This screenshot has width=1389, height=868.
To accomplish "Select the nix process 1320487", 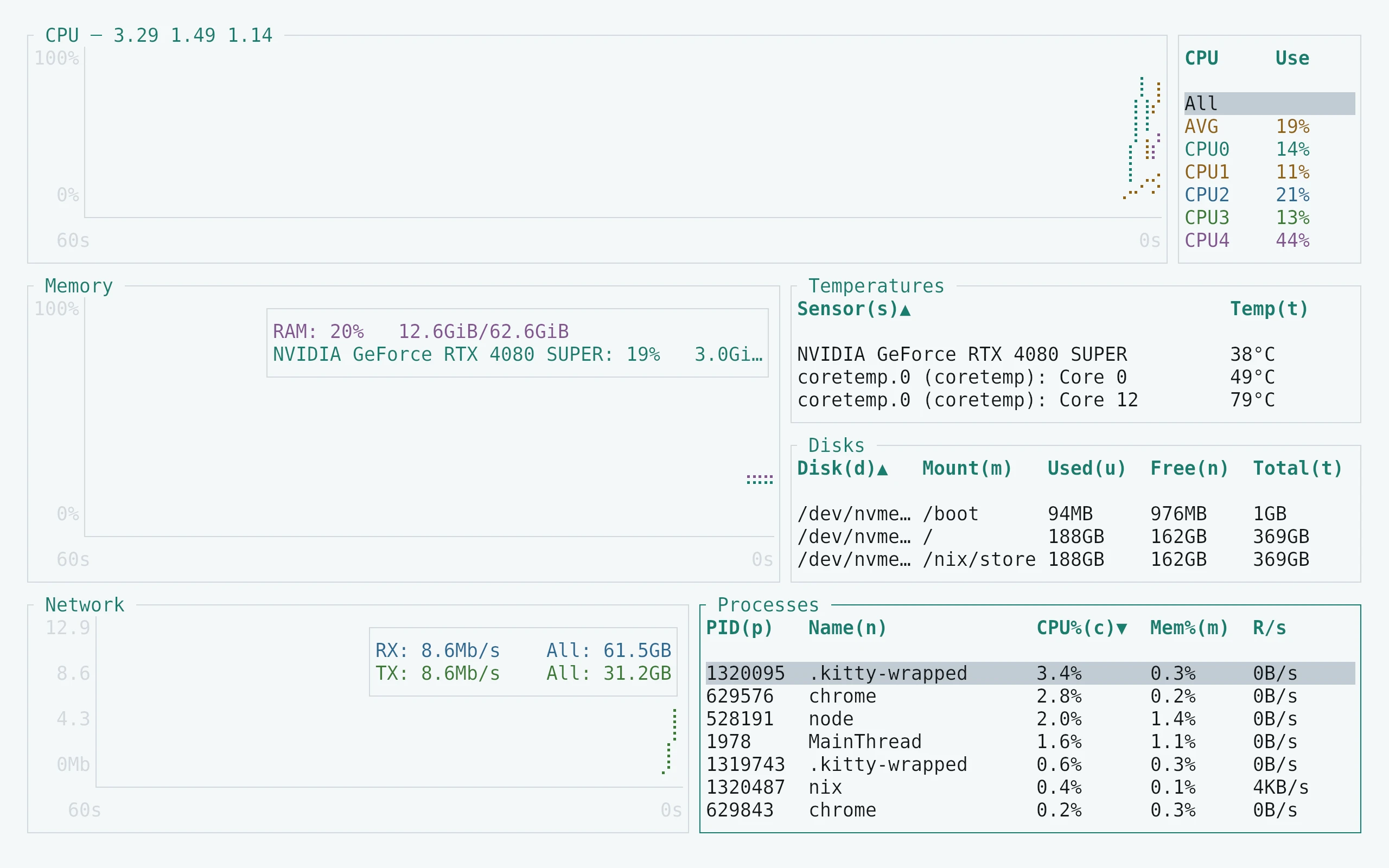I will tap(1030, 787).
